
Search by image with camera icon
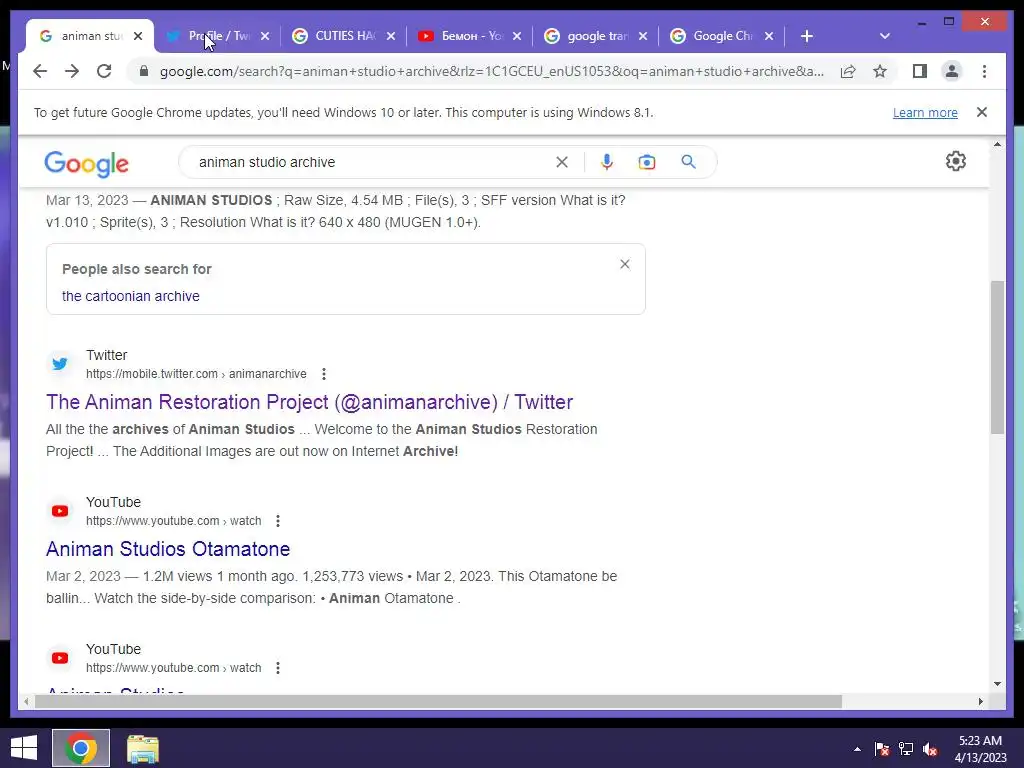pos(647,162)
